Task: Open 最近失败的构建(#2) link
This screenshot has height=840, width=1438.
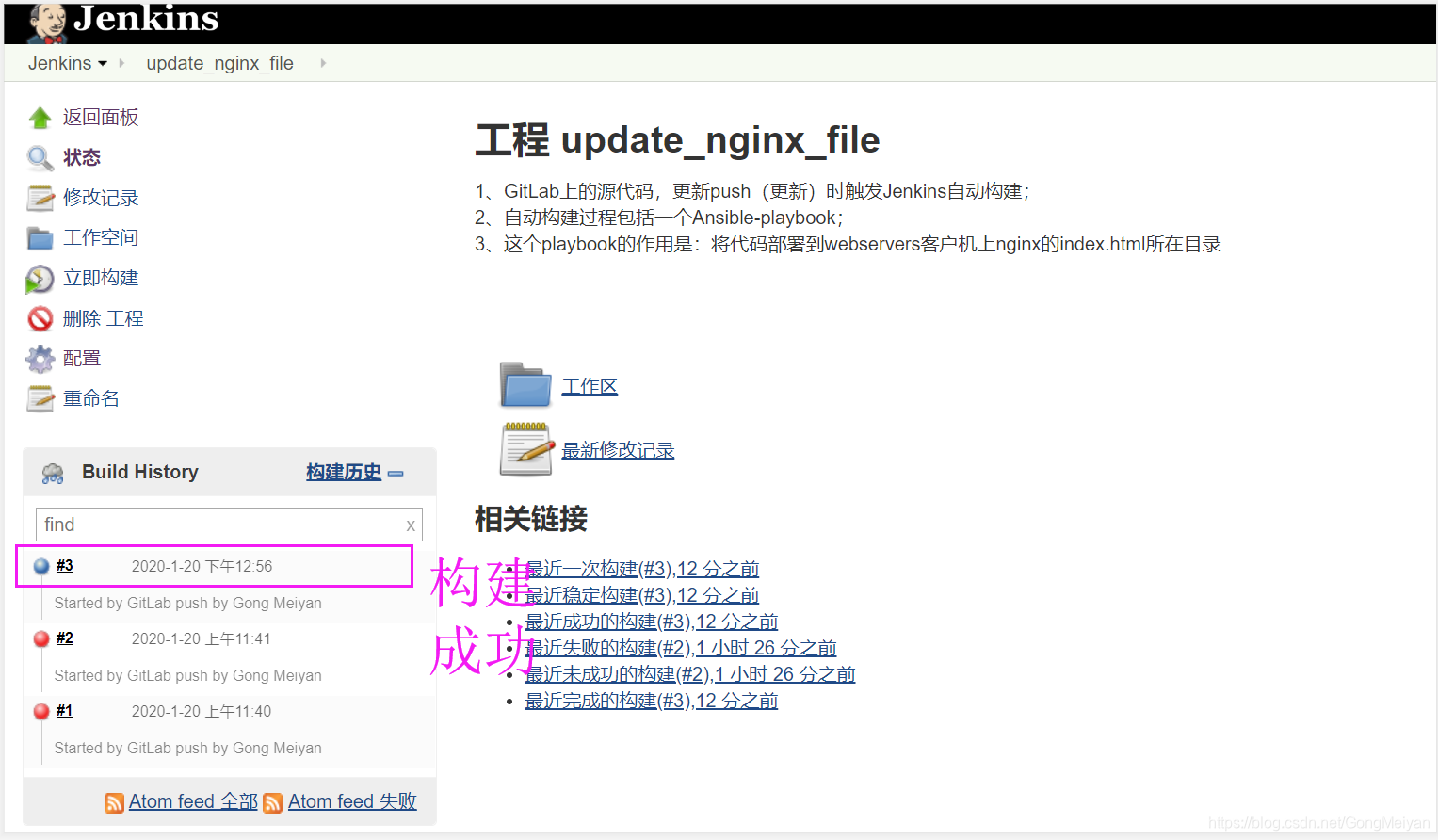Action: coord(681,649)
